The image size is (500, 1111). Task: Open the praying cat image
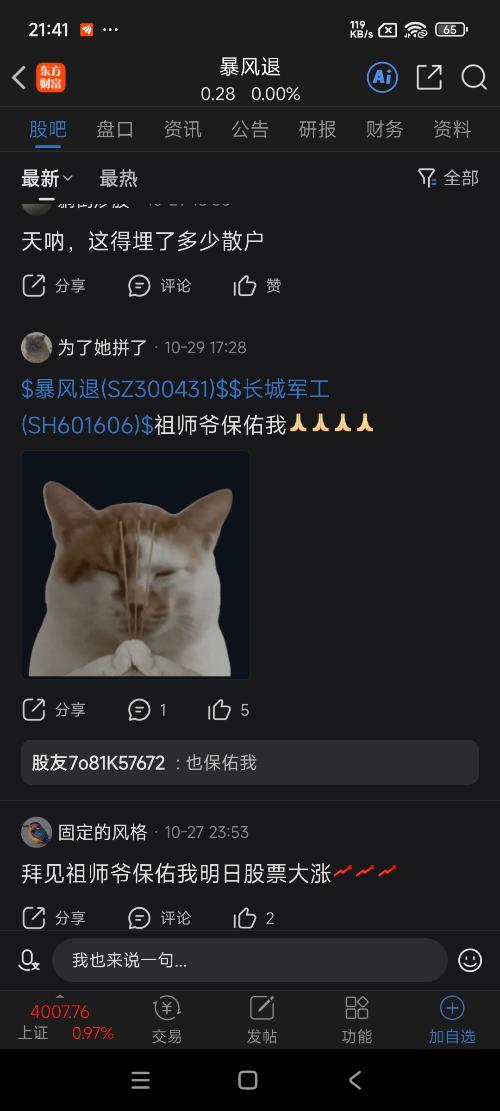coord(135,565)
